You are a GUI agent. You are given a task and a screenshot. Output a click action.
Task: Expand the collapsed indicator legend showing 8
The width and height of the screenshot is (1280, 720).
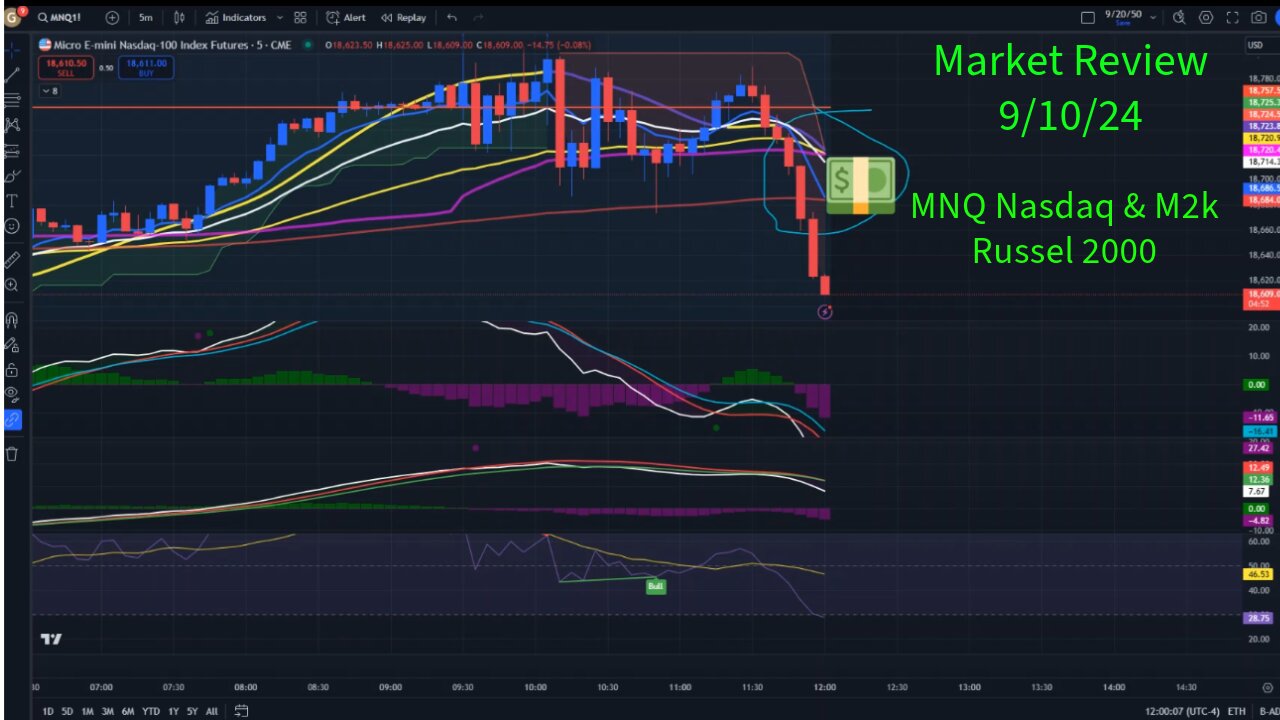point(49,91)
